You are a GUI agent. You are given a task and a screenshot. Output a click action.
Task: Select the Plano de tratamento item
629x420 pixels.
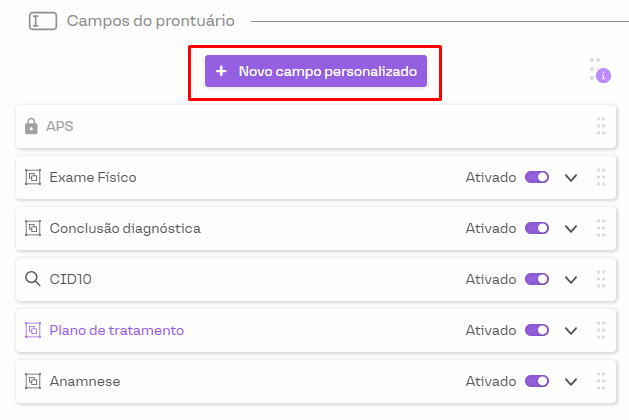117,330
